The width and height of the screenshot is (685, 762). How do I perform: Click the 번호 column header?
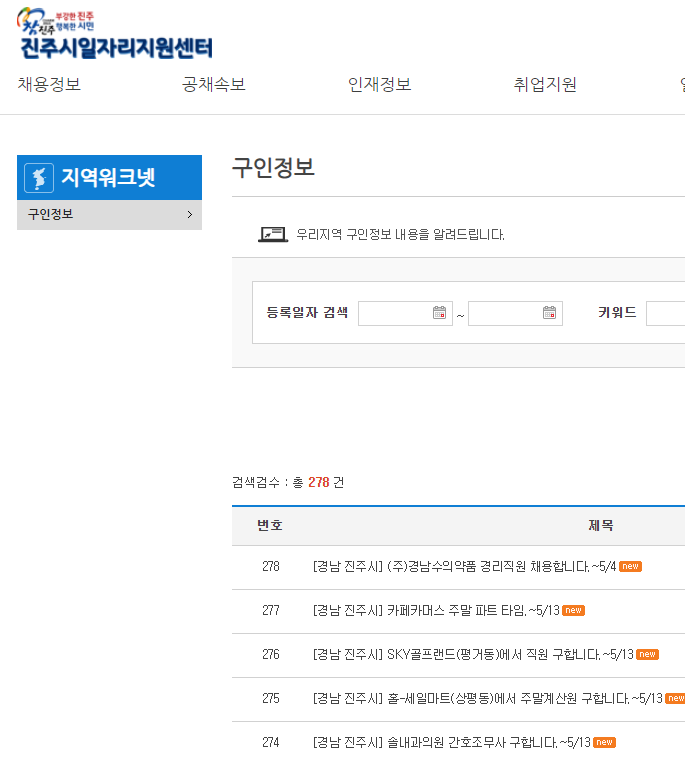click(x=270, y=525)
